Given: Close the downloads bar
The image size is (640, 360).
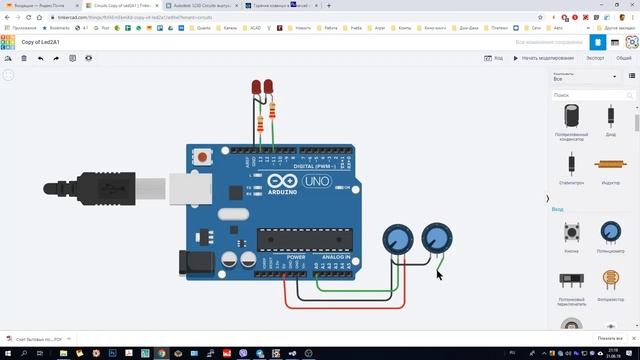Looking at the screenshot, I should [633, 338].
